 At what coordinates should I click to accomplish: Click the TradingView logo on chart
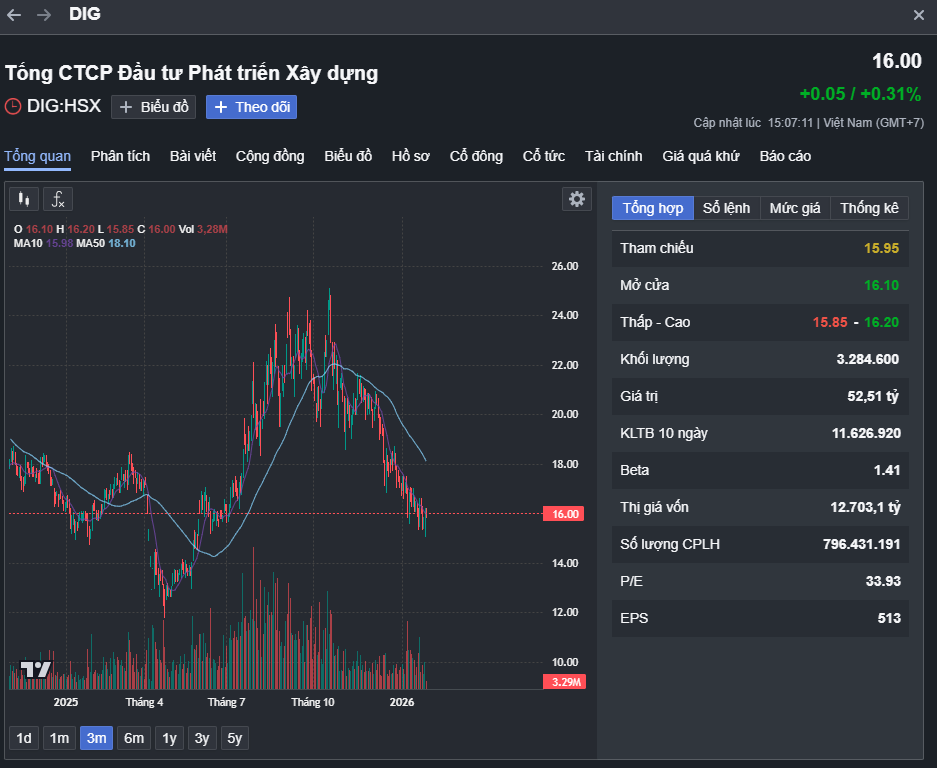36,670
